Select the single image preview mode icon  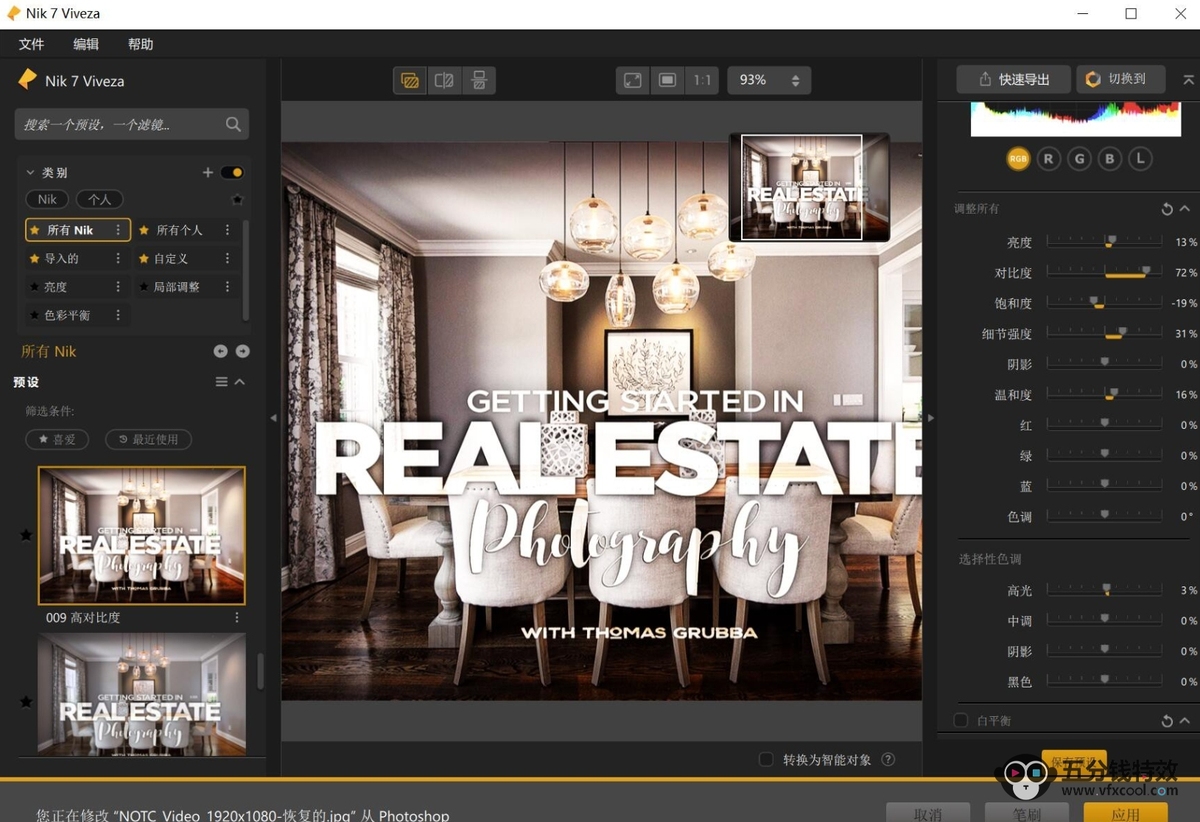tap(409, 80)
